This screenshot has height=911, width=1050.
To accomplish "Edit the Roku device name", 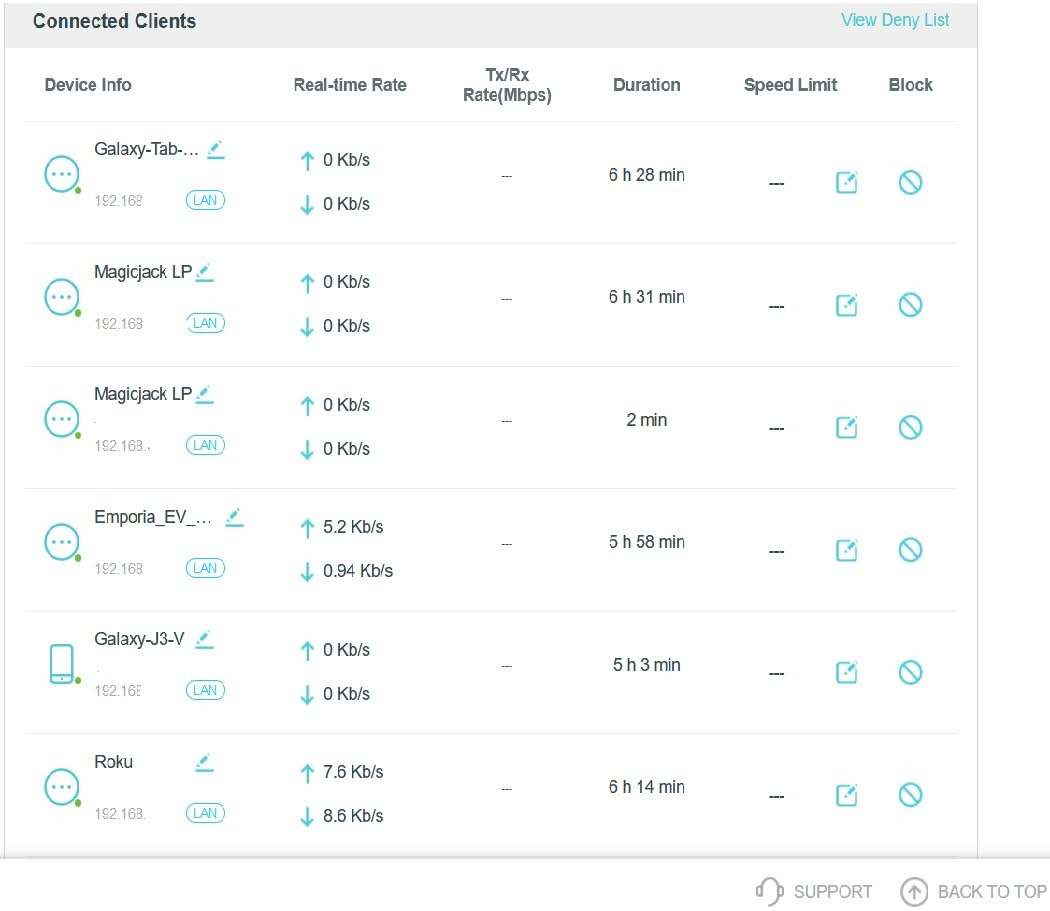I will click(204, 762).
